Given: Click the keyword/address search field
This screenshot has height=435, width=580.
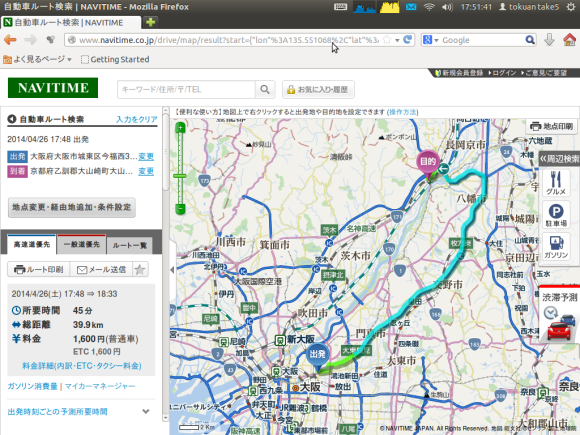Looking at the screenshot, I should tap(186, 89).
